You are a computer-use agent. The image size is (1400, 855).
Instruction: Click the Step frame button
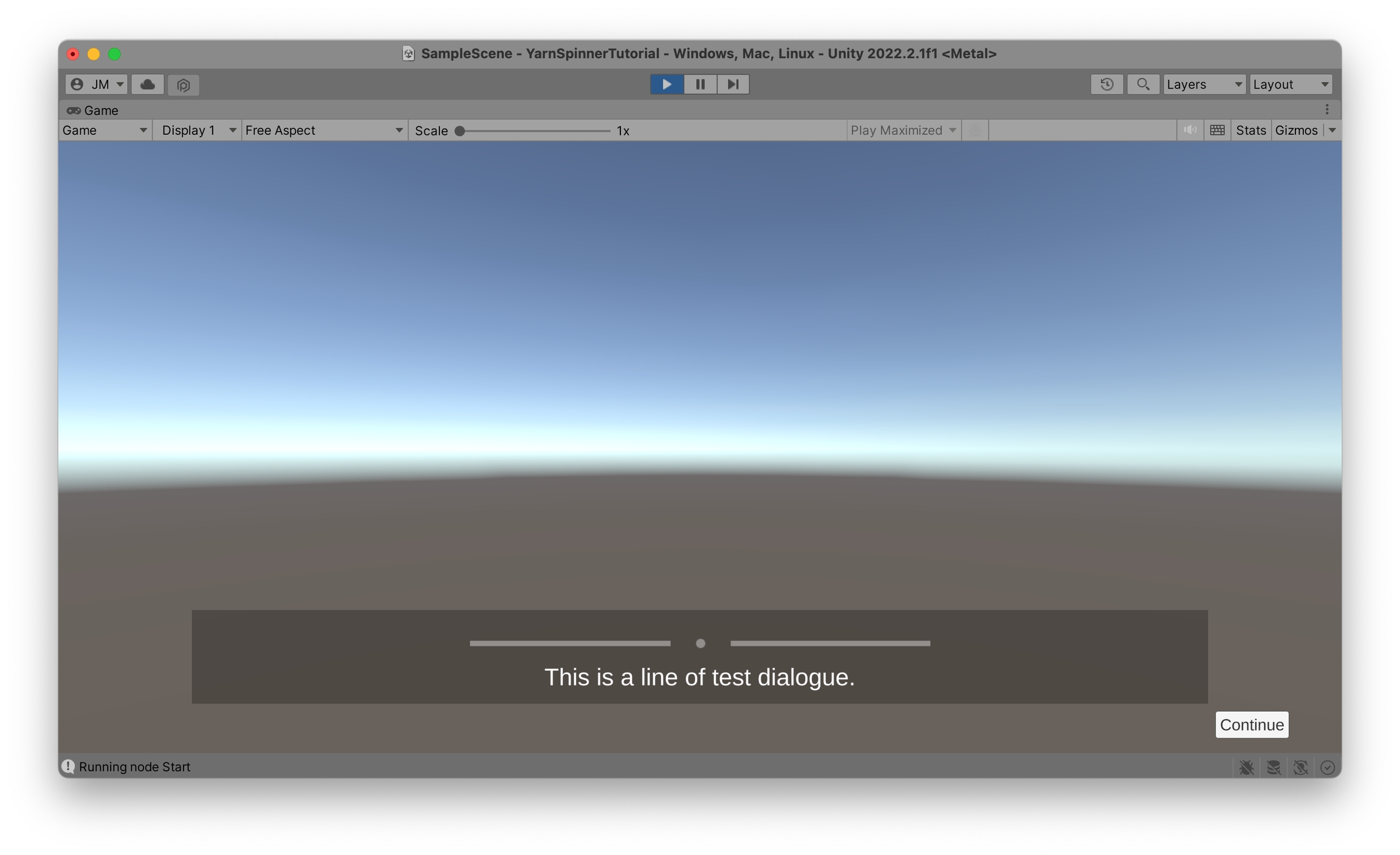[x=733, y=84]
